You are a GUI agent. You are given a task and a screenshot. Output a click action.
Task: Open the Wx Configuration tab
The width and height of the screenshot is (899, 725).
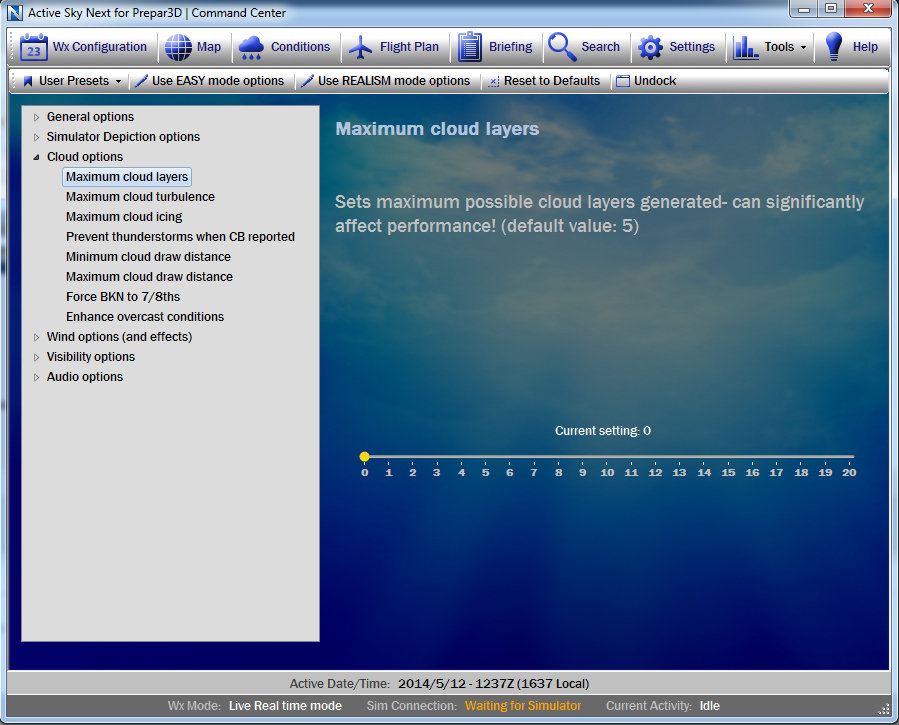tap(100, 47)
